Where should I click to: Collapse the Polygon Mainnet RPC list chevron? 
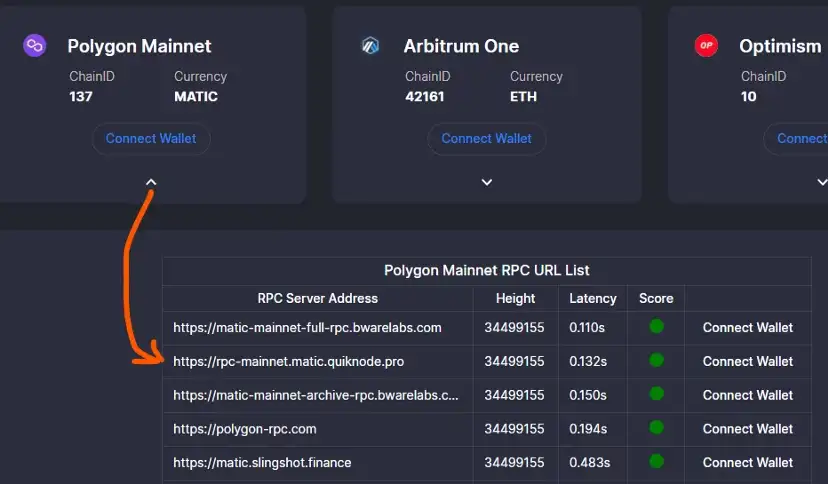(x=151, y=182)
